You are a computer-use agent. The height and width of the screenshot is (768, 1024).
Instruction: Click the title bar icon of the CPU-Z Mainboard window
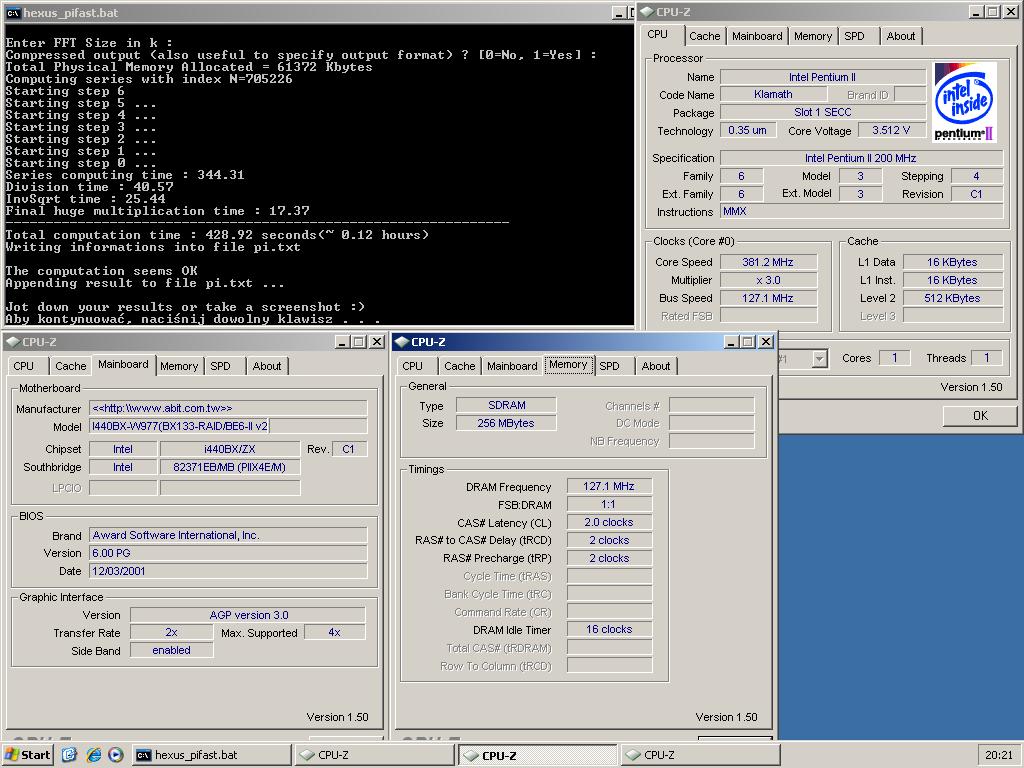click(12, 342)
